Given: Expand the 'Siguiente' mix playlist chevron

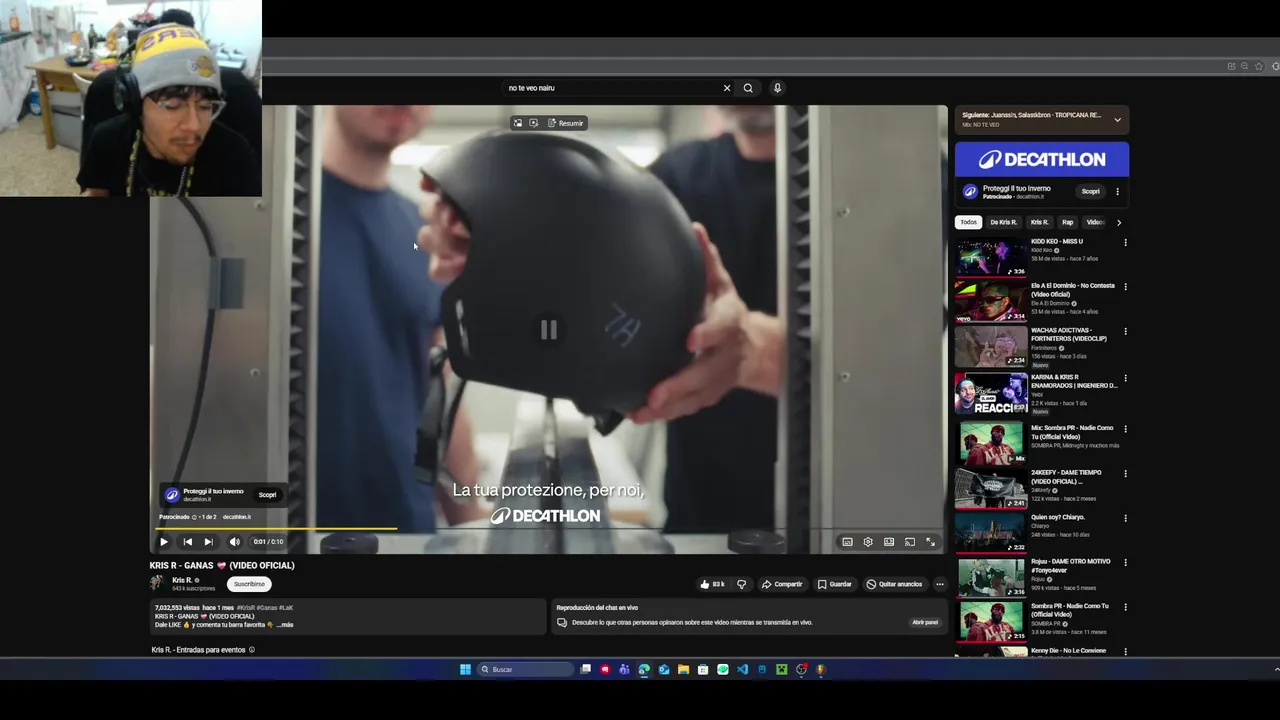Looking at the screenshot, I should click(1117, 120).
